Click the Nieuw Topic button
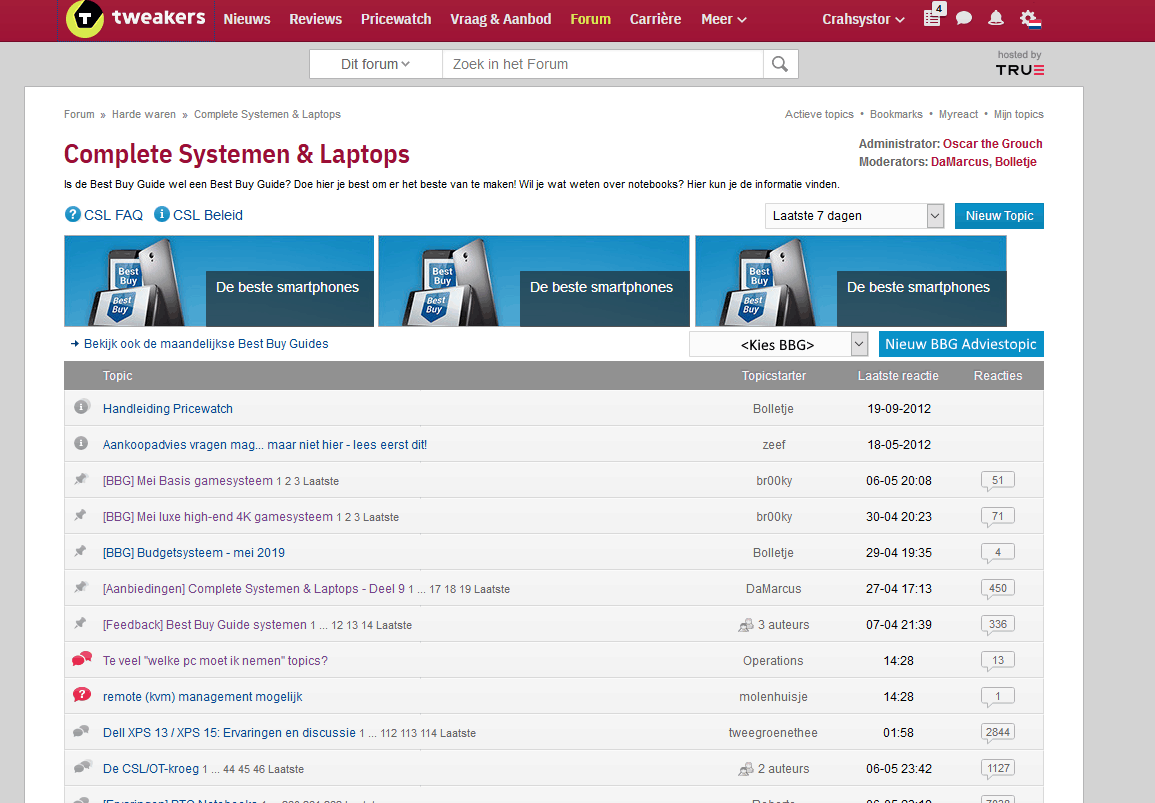This screenshot has height=803, width=1155. coord(999,216)
